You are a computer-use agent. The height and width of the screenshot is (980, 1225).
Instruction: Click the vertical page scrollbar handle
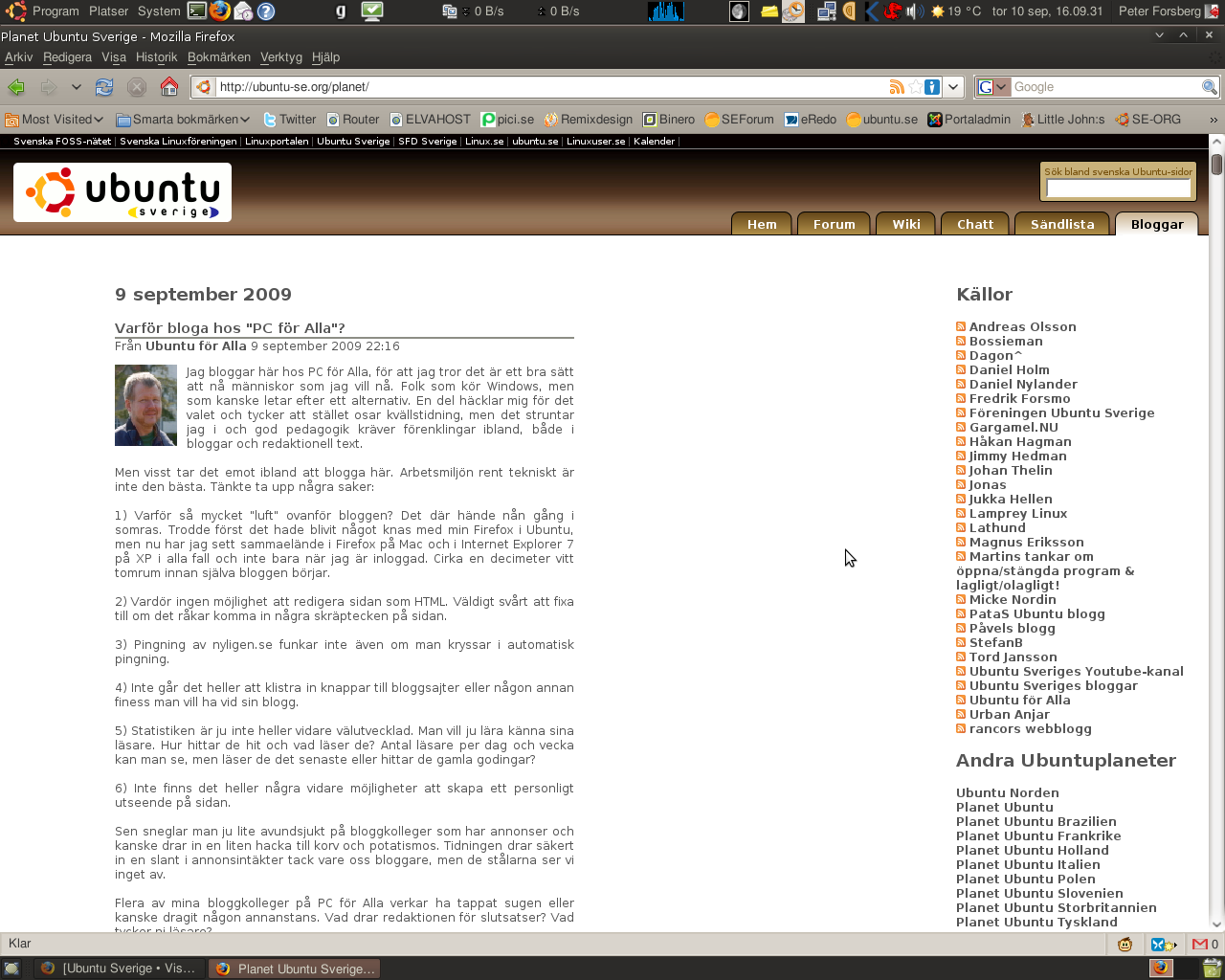tap(1216, 164)
